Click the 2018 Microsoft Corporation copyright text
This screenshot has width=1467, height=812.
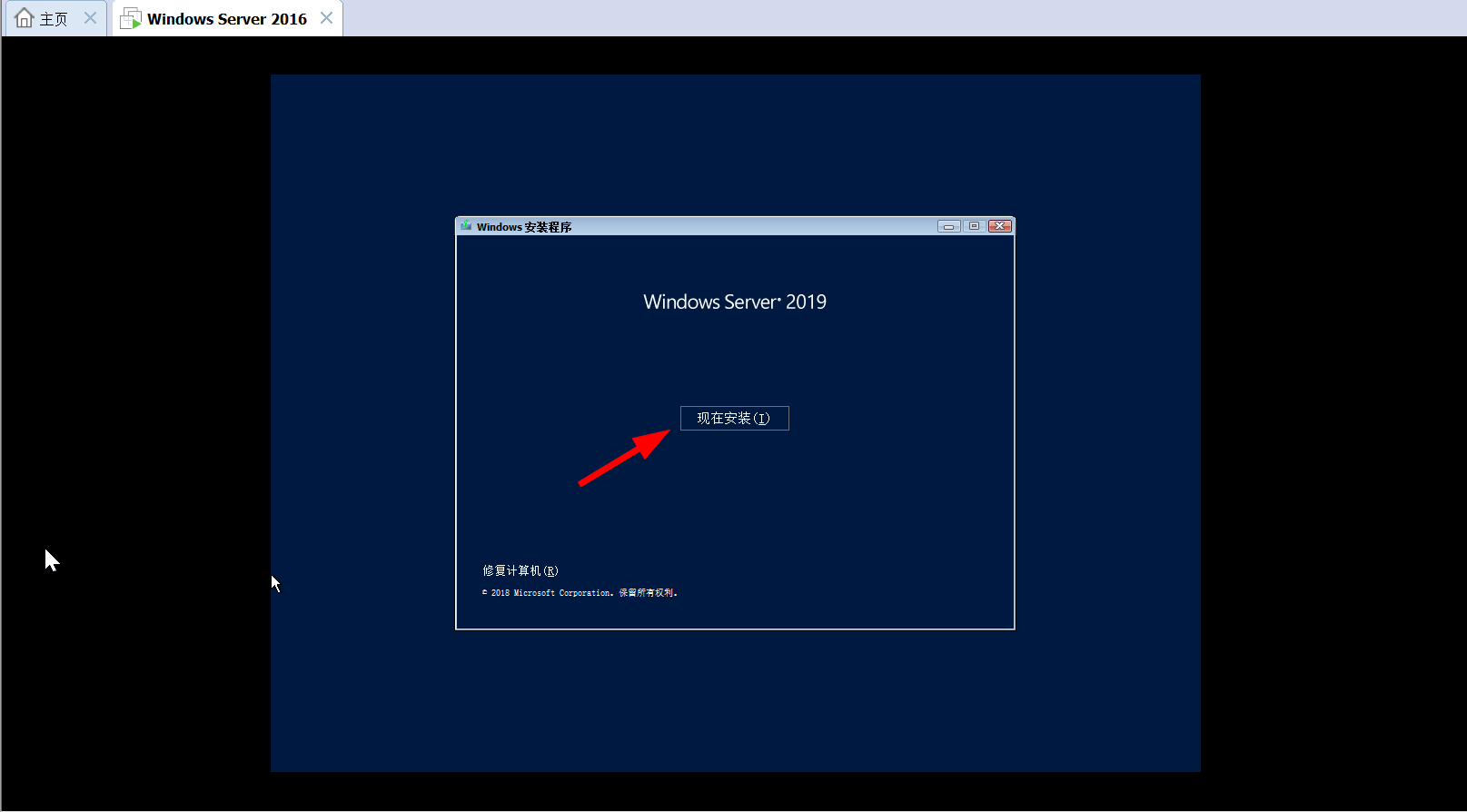(580, 593)
